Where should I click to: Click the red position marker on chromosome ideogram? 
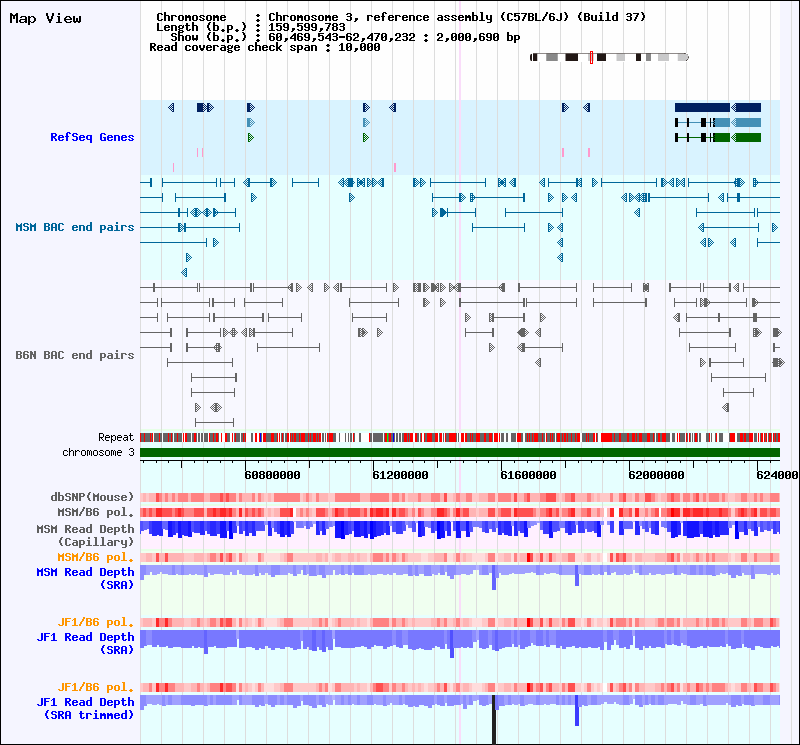pos(591,57)
